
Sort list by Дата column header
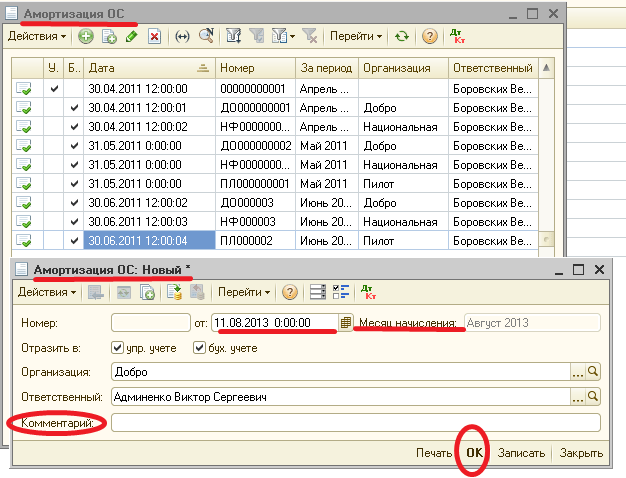click(149, 68)
